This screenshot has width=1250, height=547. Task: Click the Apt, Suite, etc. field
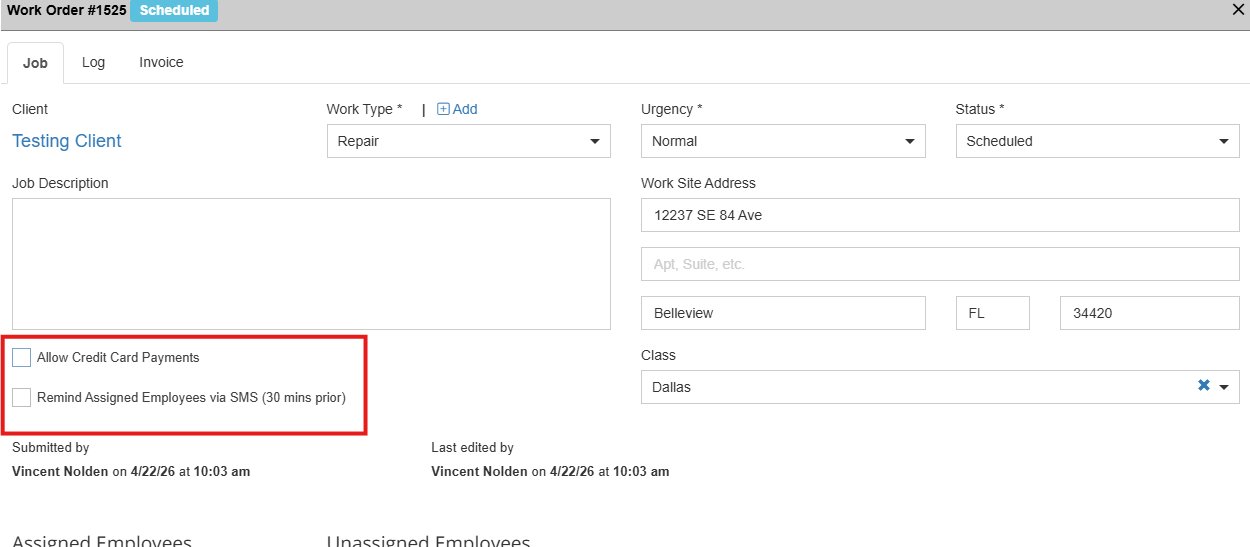[940, 264]
